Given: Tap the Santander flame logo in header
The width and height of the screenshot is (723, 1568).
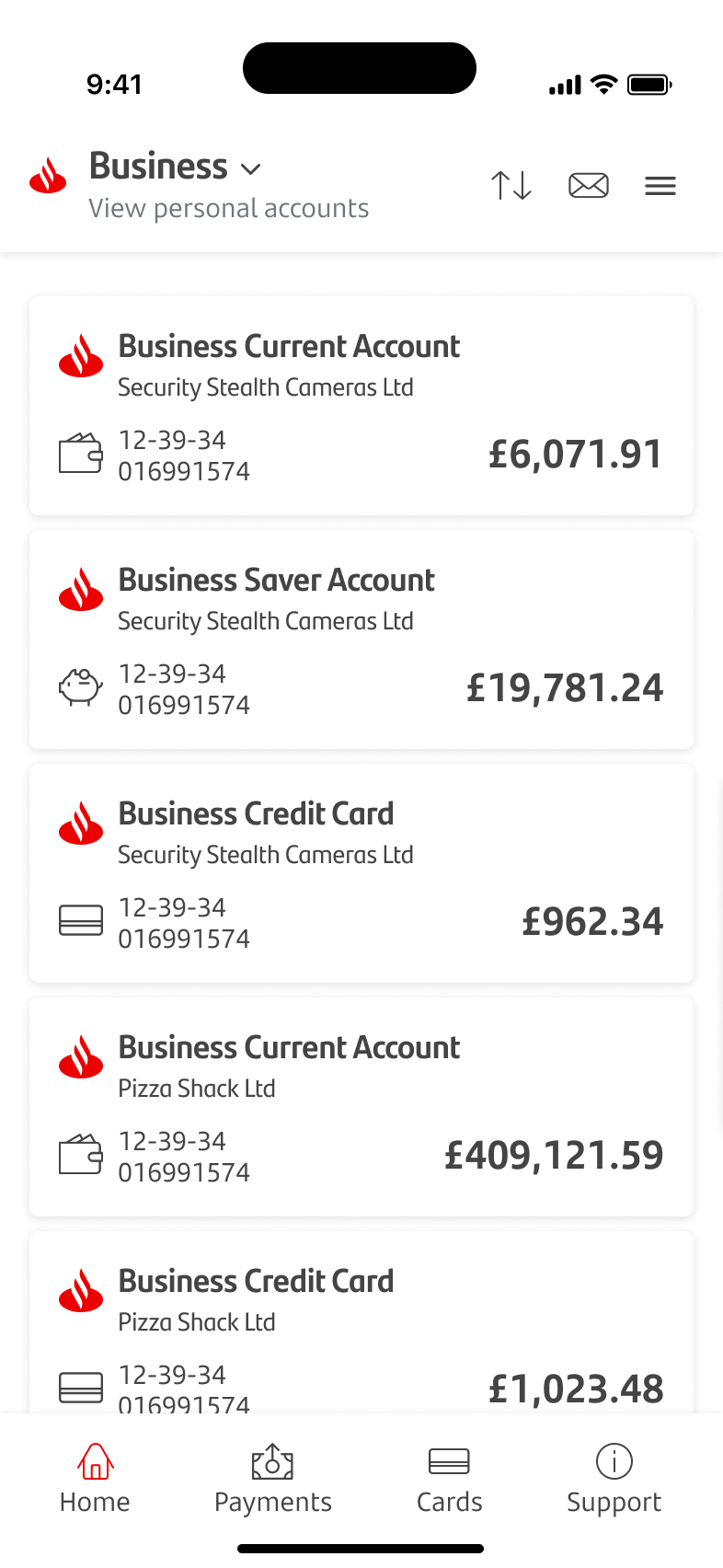Looking at the screenshot, I should (49, 176).
